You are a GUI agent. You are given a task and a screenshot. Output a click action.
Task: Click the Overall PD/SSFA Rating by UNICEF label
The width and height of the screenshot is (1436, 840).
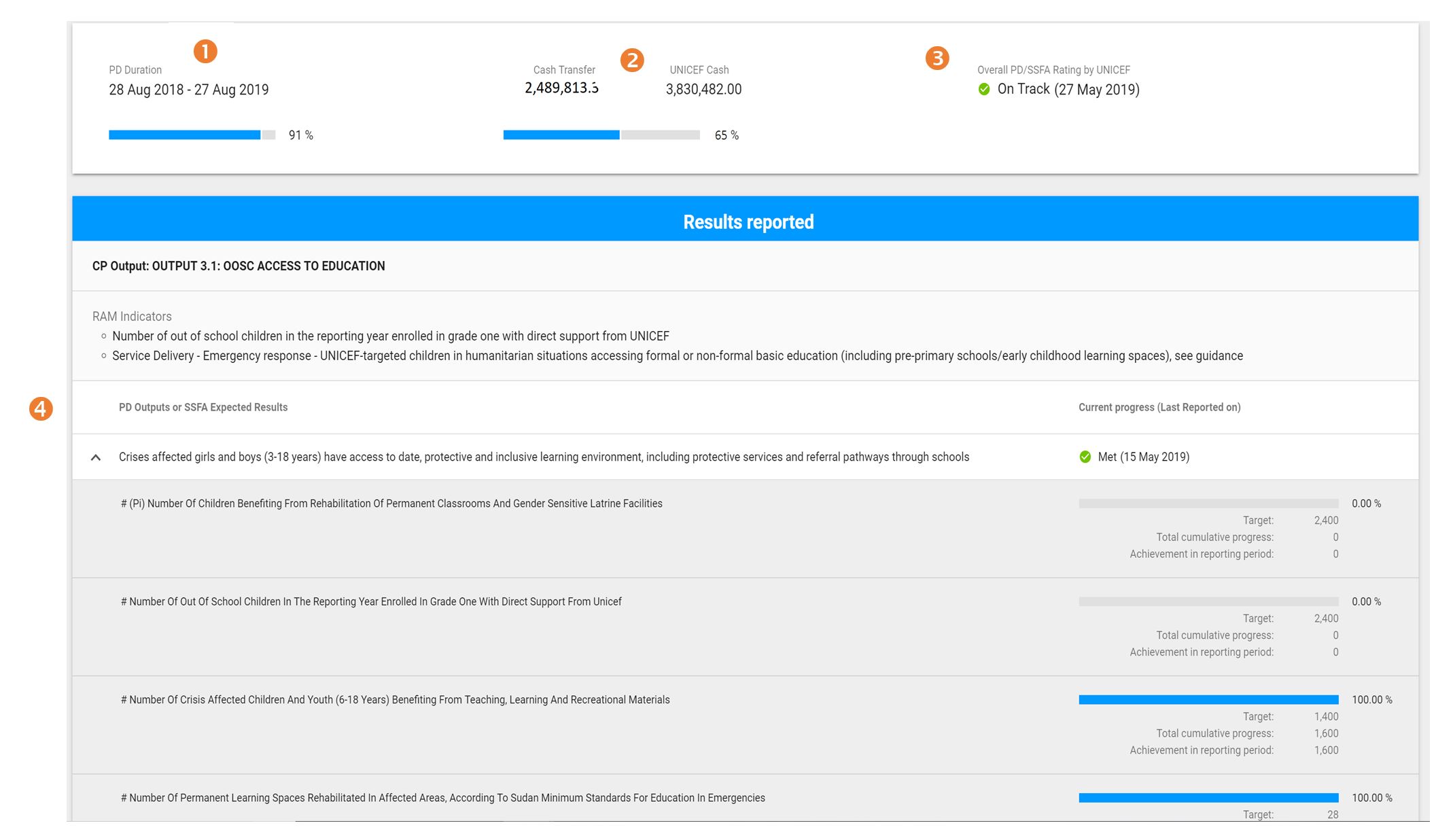[x=1053, y=70]
